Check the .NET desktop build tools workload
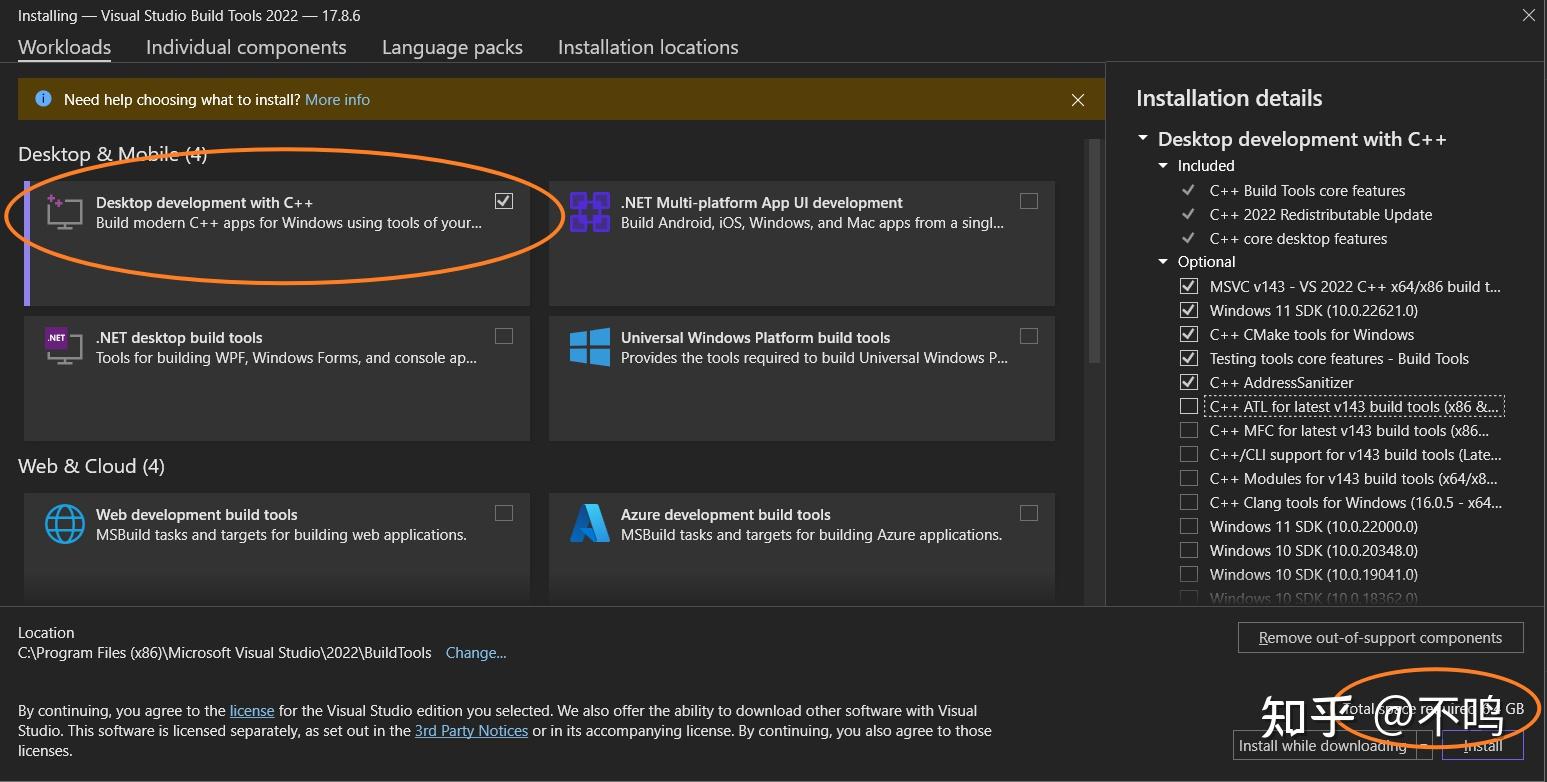 point(504,336)
